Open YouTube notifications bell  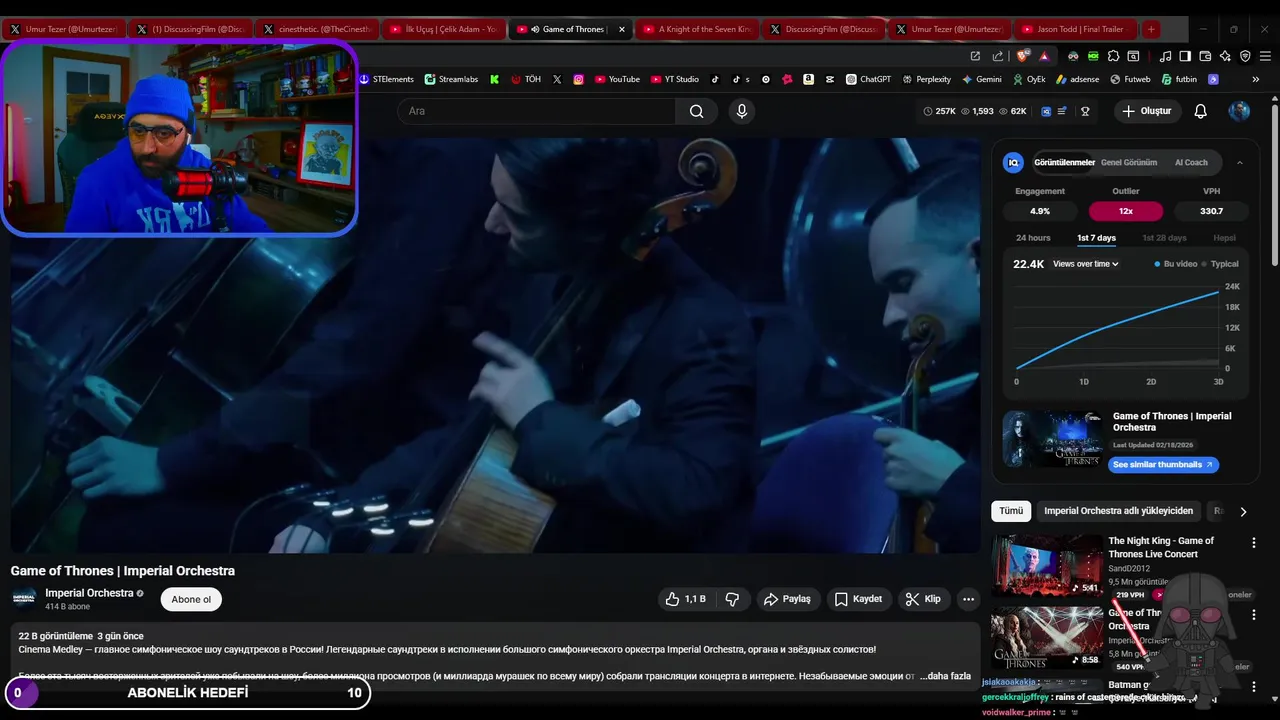[x=1200, y=111]
